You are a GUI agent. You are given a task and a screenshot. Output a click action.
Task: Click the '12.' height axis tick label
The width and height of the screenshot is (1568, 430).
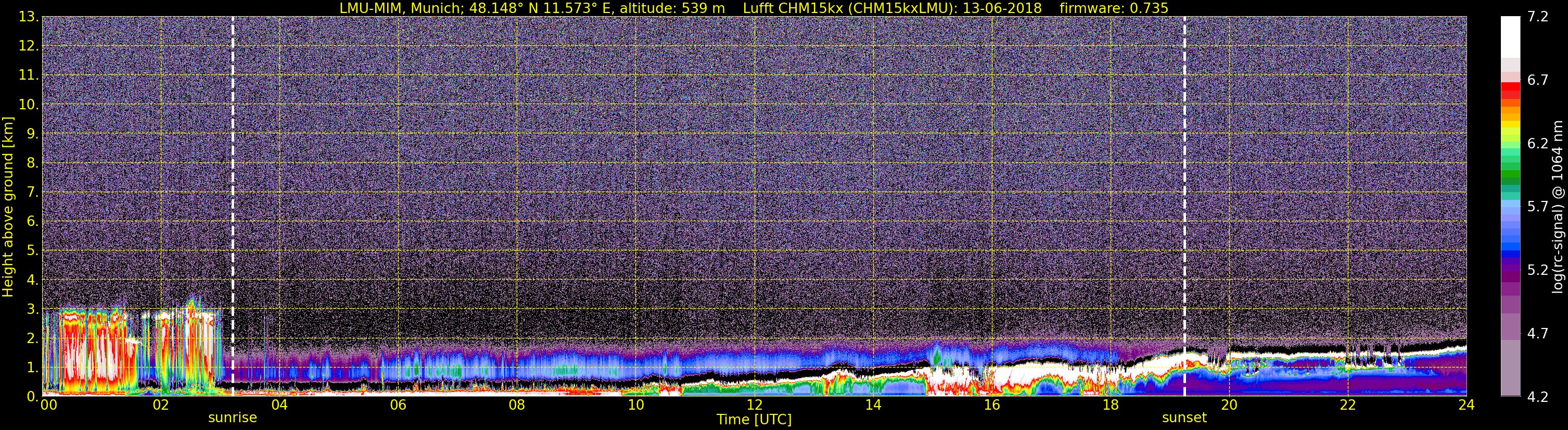click(29, 46)
